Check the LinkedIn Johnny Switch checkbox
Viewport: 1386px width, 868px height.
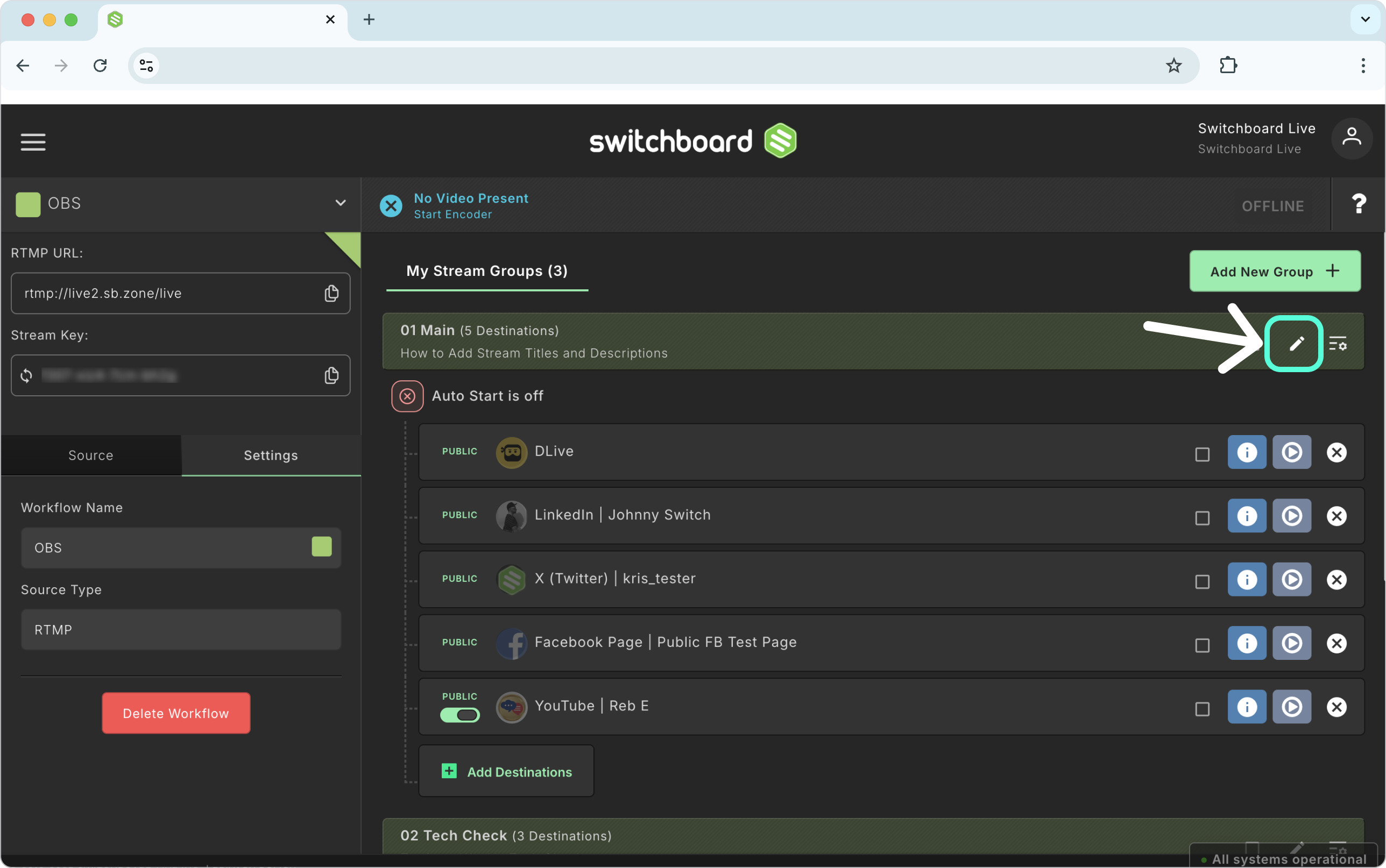click(1201, 518)
